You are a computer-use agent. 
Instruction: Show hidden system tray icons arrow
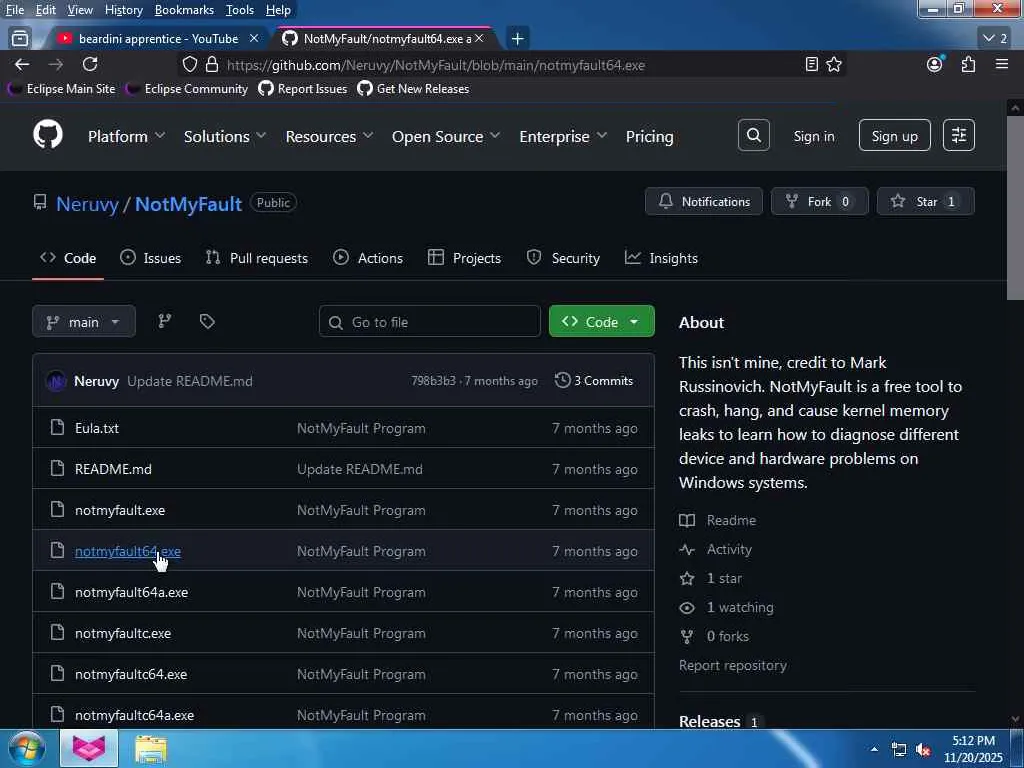(x=874, y=749)
